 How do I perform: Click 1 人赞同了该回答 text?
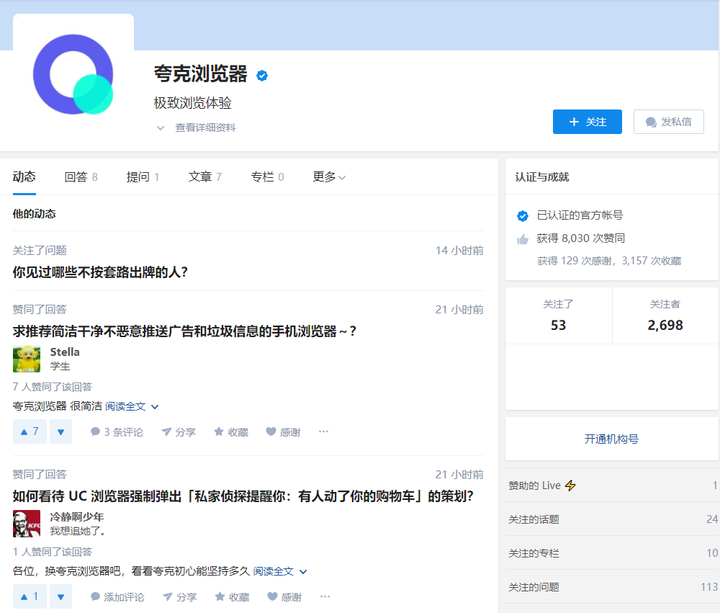(52, 551)
